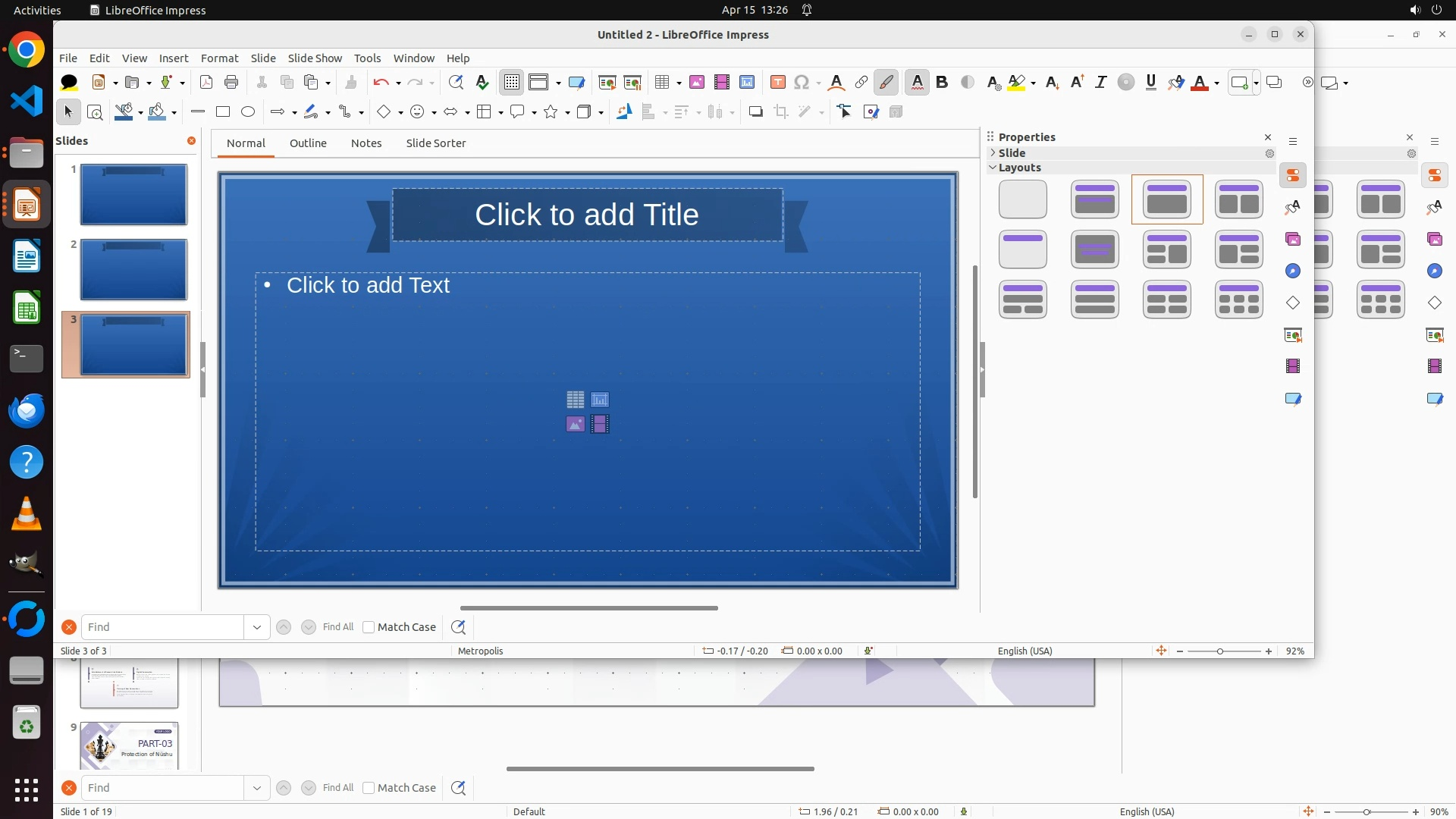Click the Bold formatting icon

(x=942, y=83)
